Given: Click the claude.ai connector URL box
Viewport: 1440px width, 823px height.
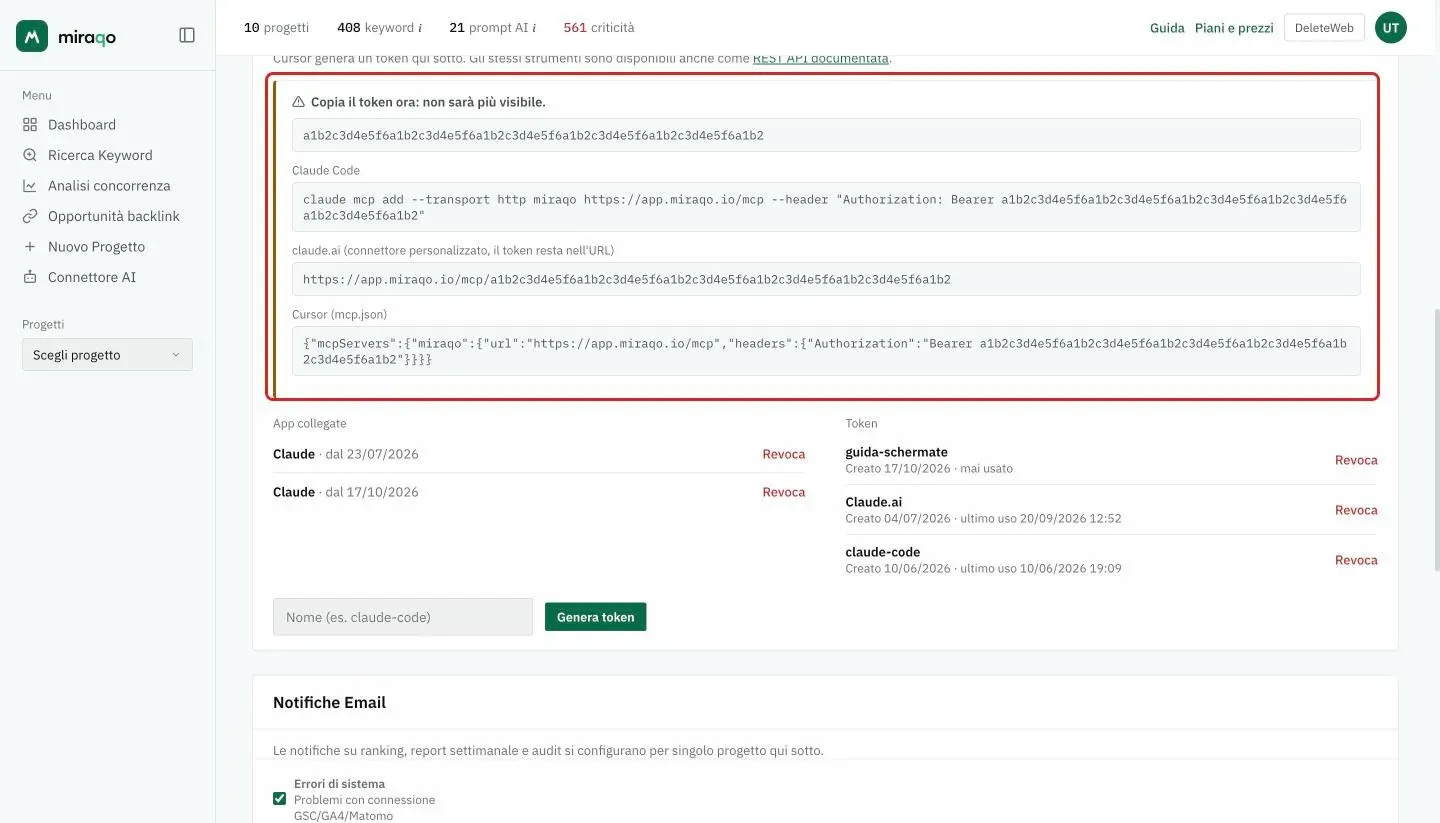Looking at the screenshot, I should pyautogui.click(x=826, y=279).
